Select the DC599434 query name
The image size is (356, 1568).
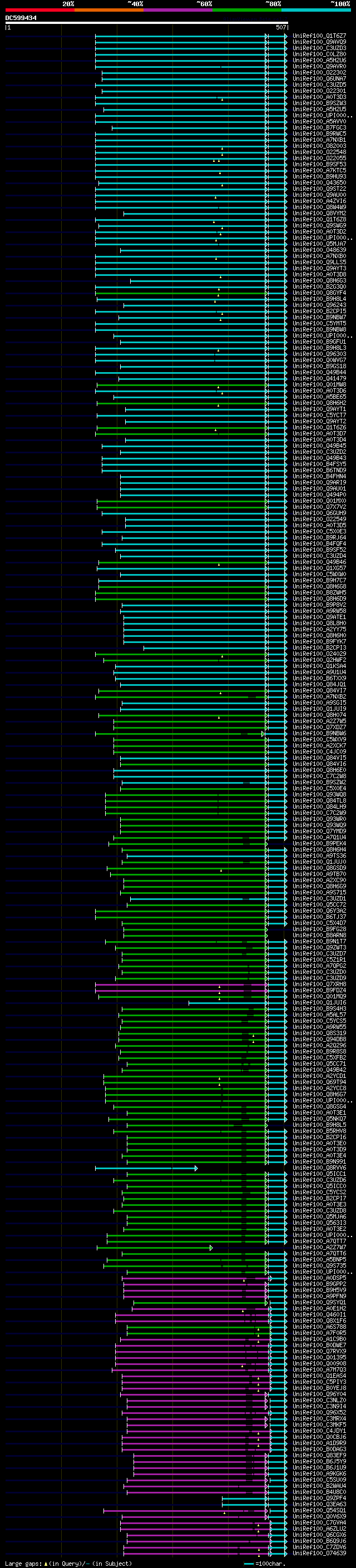click(21, 18)
